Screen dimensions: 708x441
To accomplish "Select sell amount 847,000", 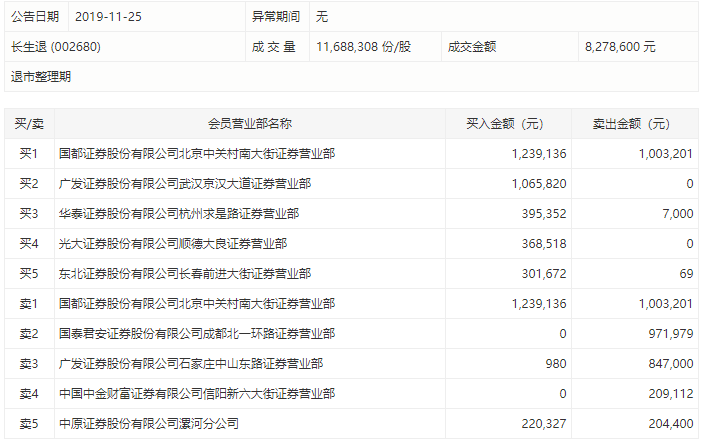I will coord(671,363).
